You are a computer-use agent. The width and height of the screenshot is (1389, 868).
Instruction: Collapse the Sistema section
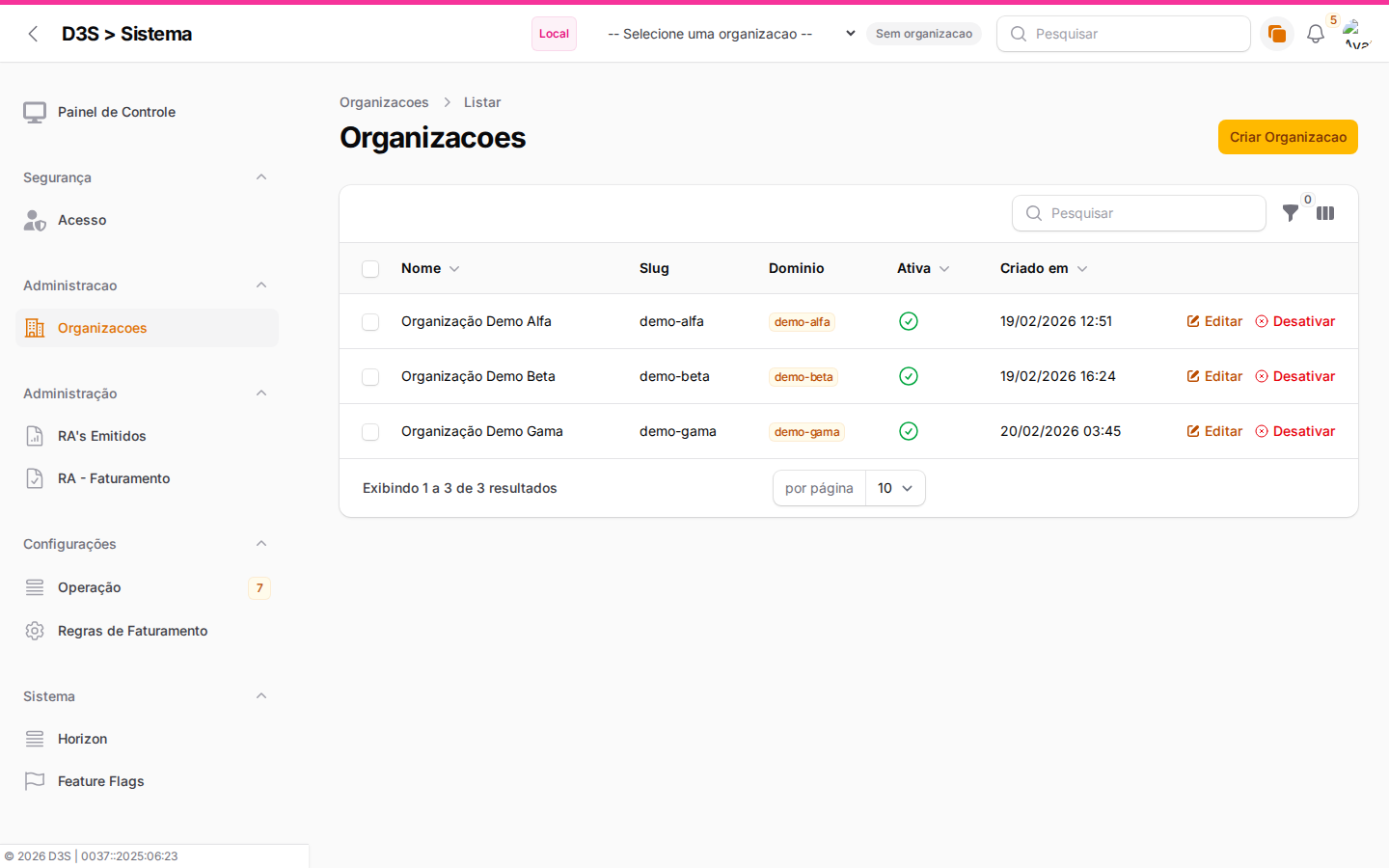(x=261, y=696)
